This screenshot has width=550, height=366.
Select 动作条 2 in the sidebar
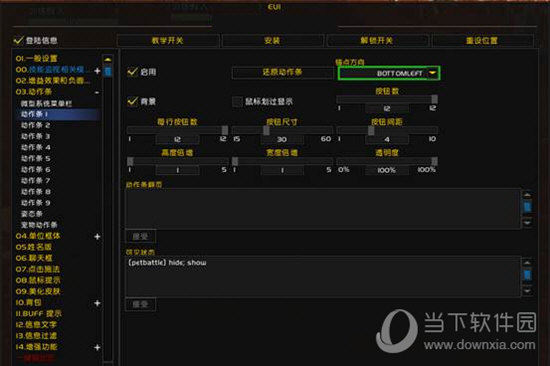(x=35, y=125)
